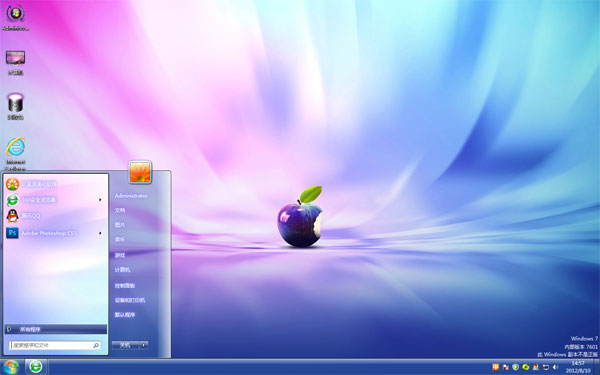The width and height of the screenshot is (600, 375).
Task: Open the volume speaker tray icon
Action: 556,367
